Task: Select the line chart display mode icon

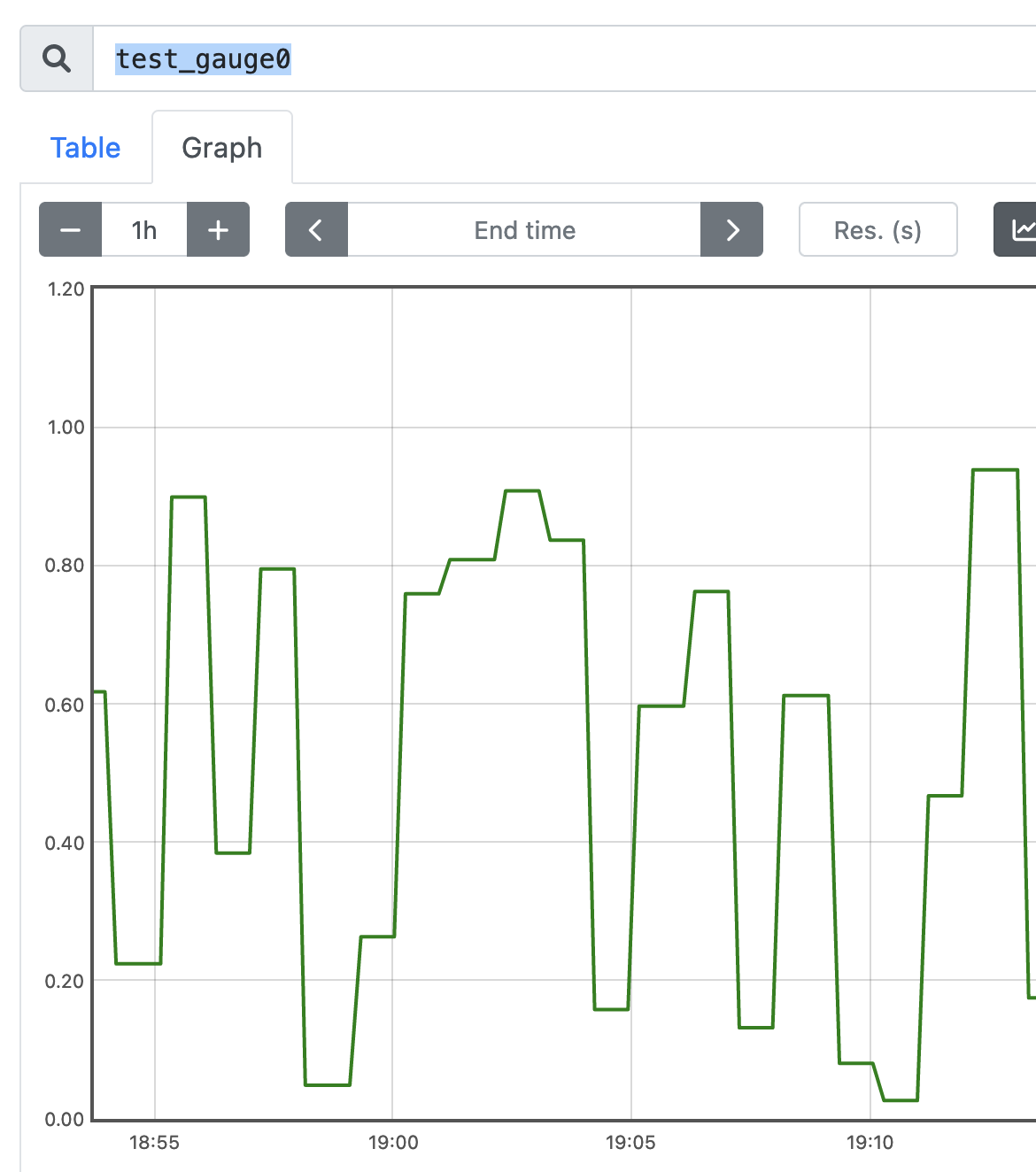Action: coord(1021,230)
